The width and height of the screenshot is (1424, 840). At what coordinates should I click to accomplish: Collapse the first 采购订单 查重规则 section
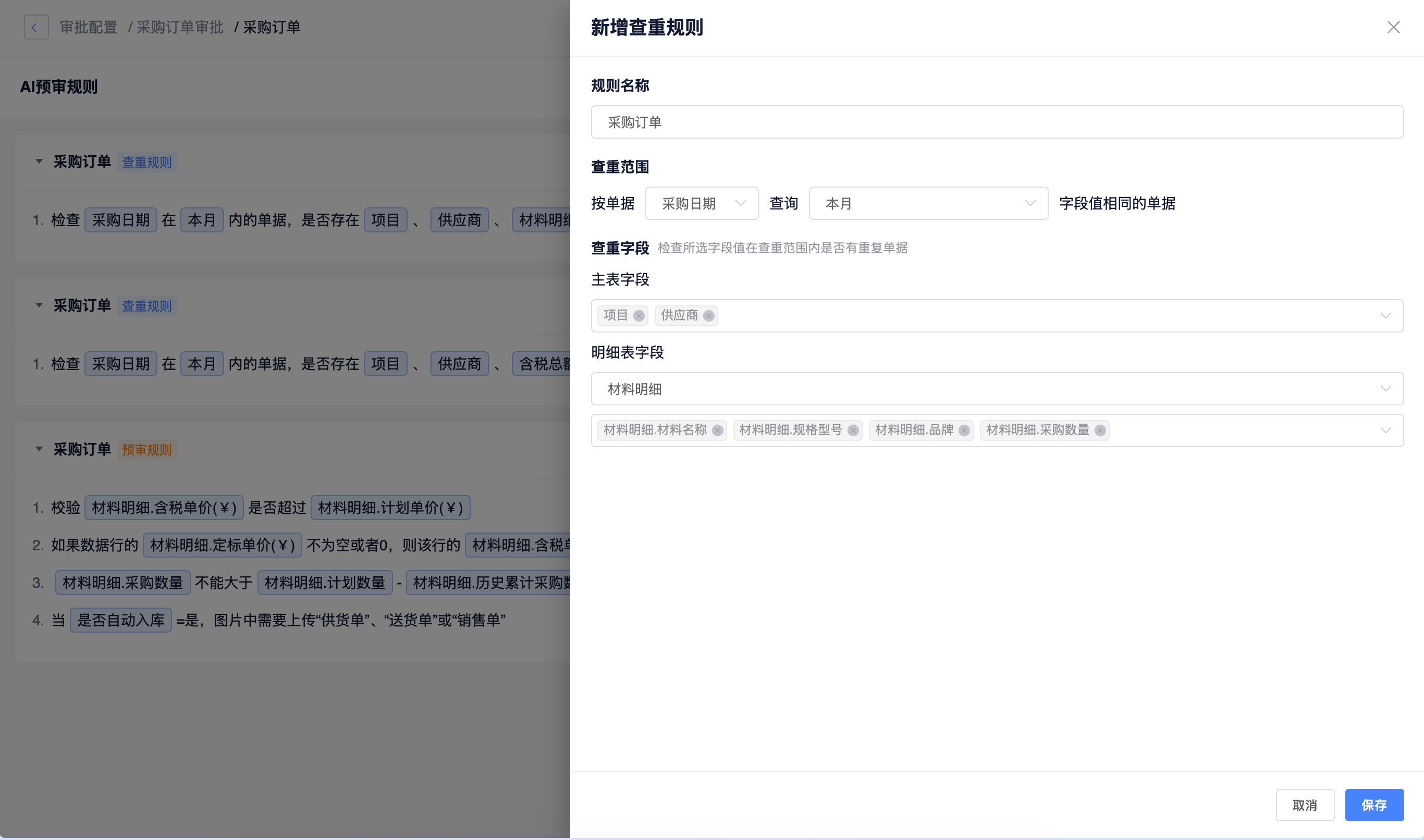point(39,162)
